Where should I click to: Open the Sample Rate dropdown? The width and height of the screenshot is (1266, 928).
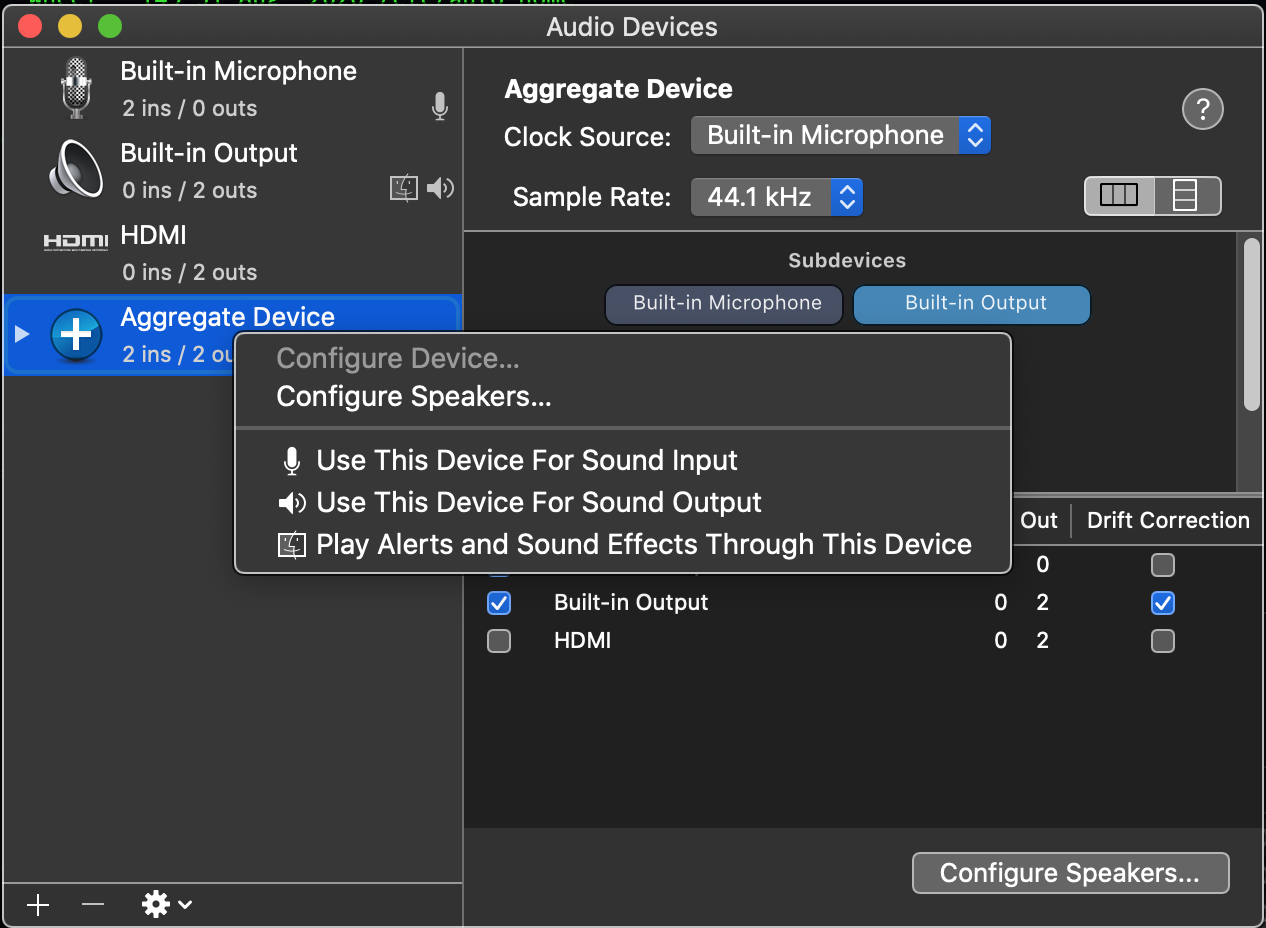(x=776, y=197)
